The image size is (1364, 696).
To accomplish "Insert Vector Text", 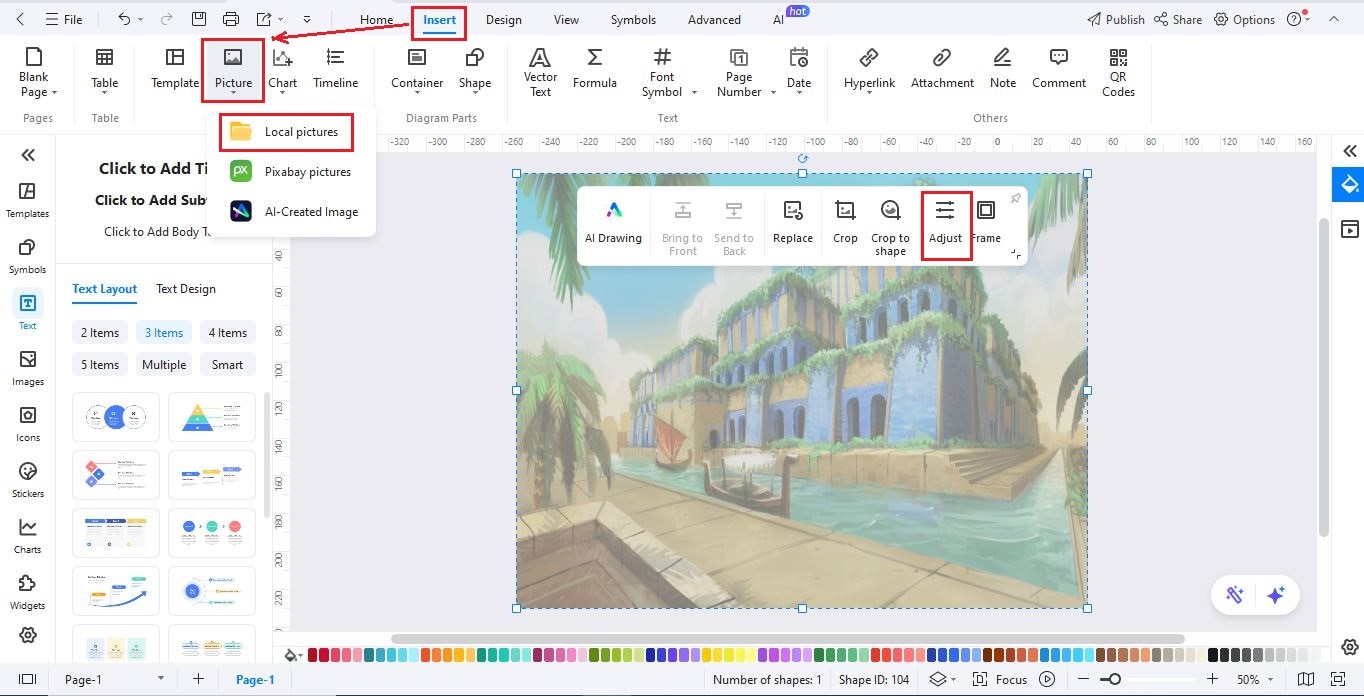I will pos(540,72).
